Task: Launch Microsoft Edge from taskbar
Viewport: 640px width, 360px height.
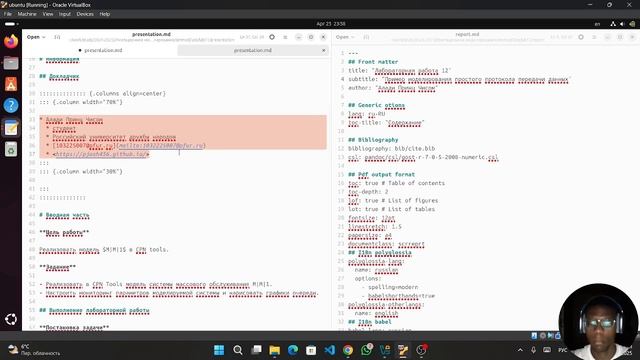Action: coord(293,350)
